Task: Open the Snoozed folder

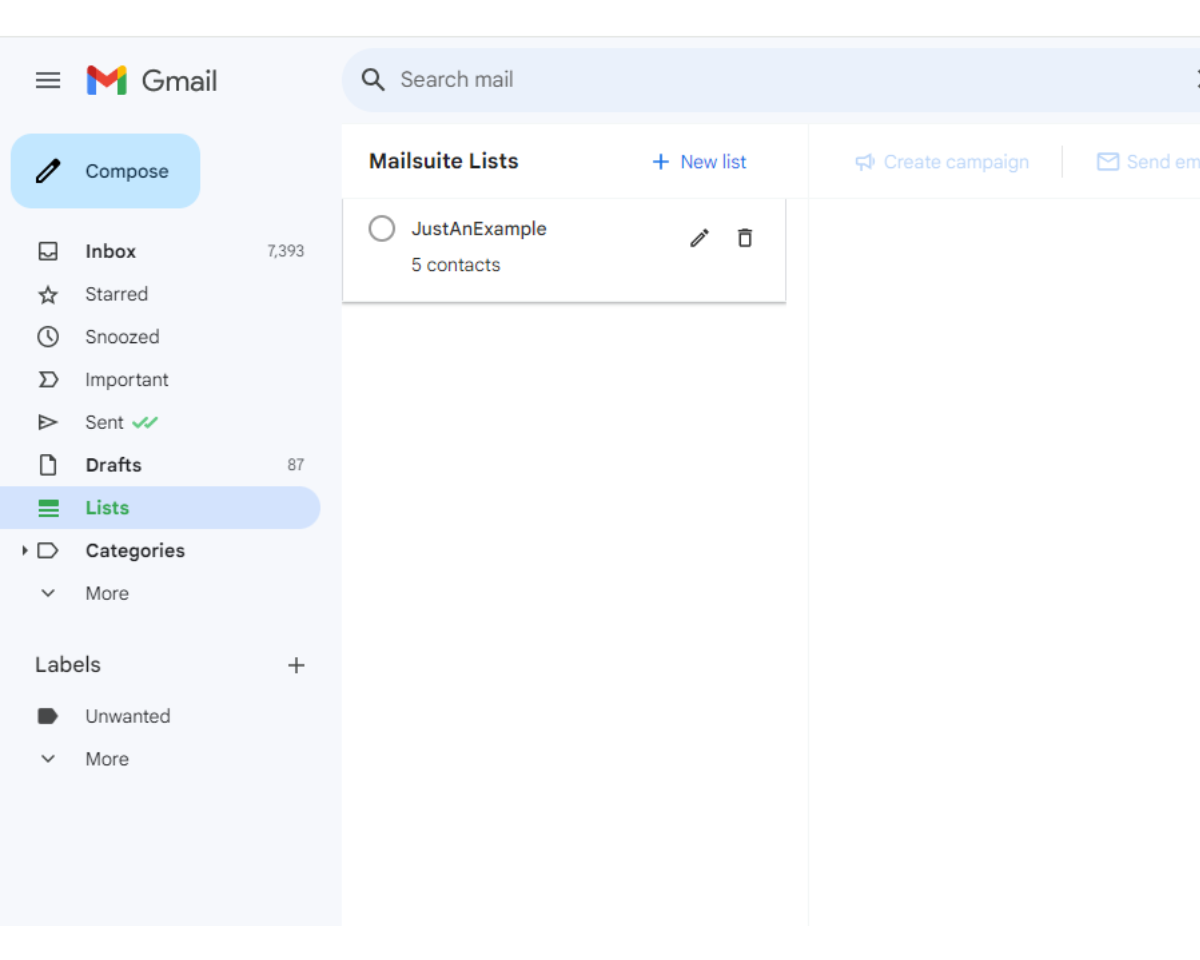Action: pos(160,337)
